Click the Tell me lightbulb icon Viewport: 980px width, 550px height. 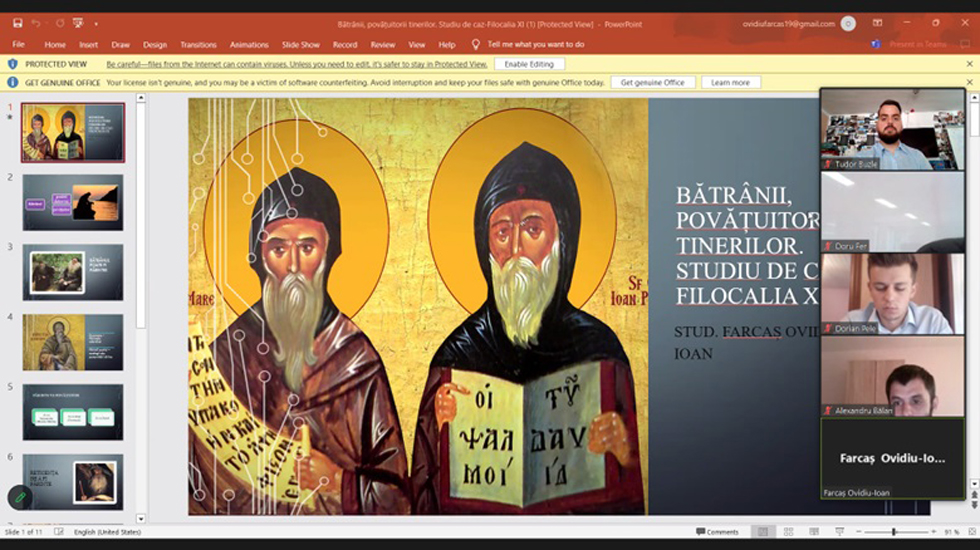pyautogui.click(x=476, y=44)
